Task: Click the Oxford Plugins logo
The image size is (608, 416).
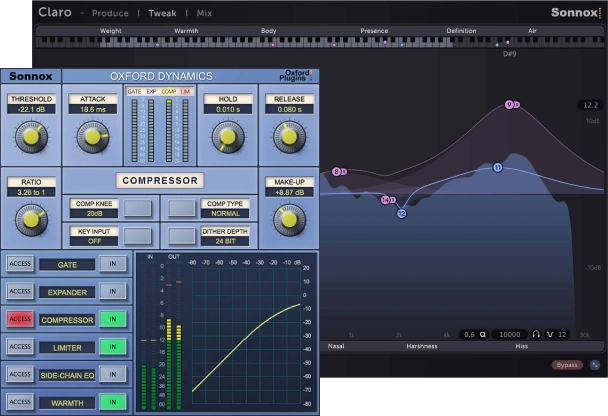Action: click(295, 76)
